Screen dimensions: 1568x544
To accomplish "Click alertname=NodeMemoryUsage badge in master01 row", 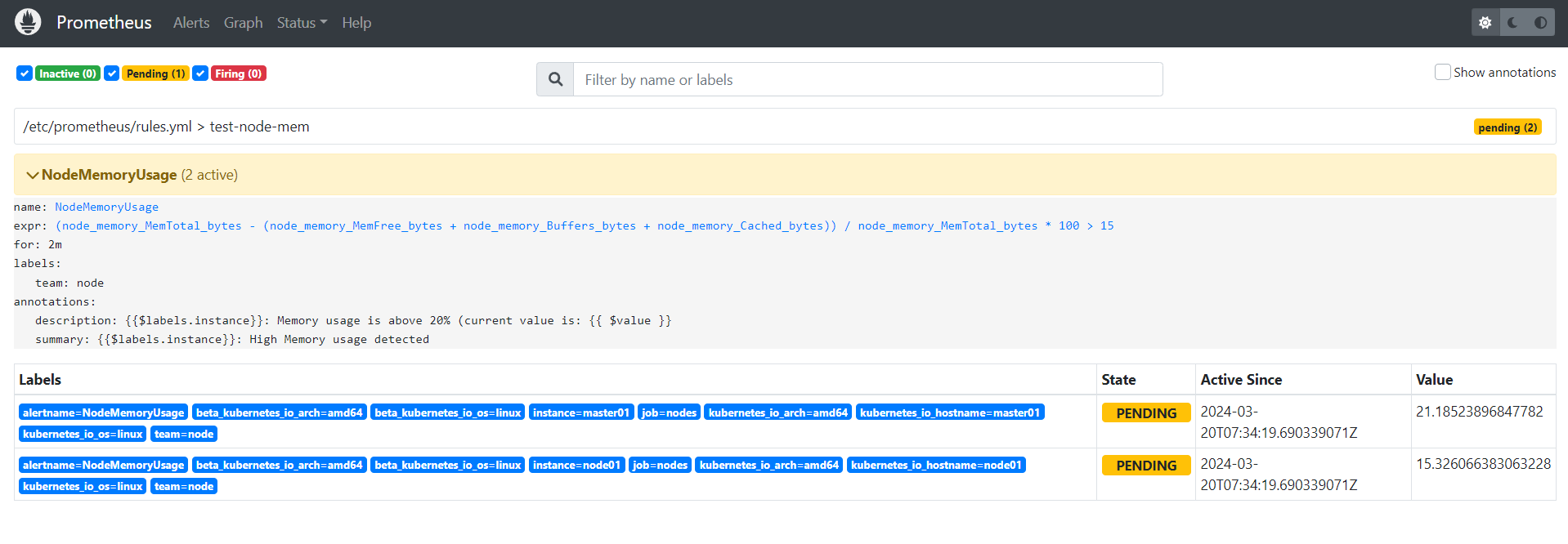I will [104, 412].
